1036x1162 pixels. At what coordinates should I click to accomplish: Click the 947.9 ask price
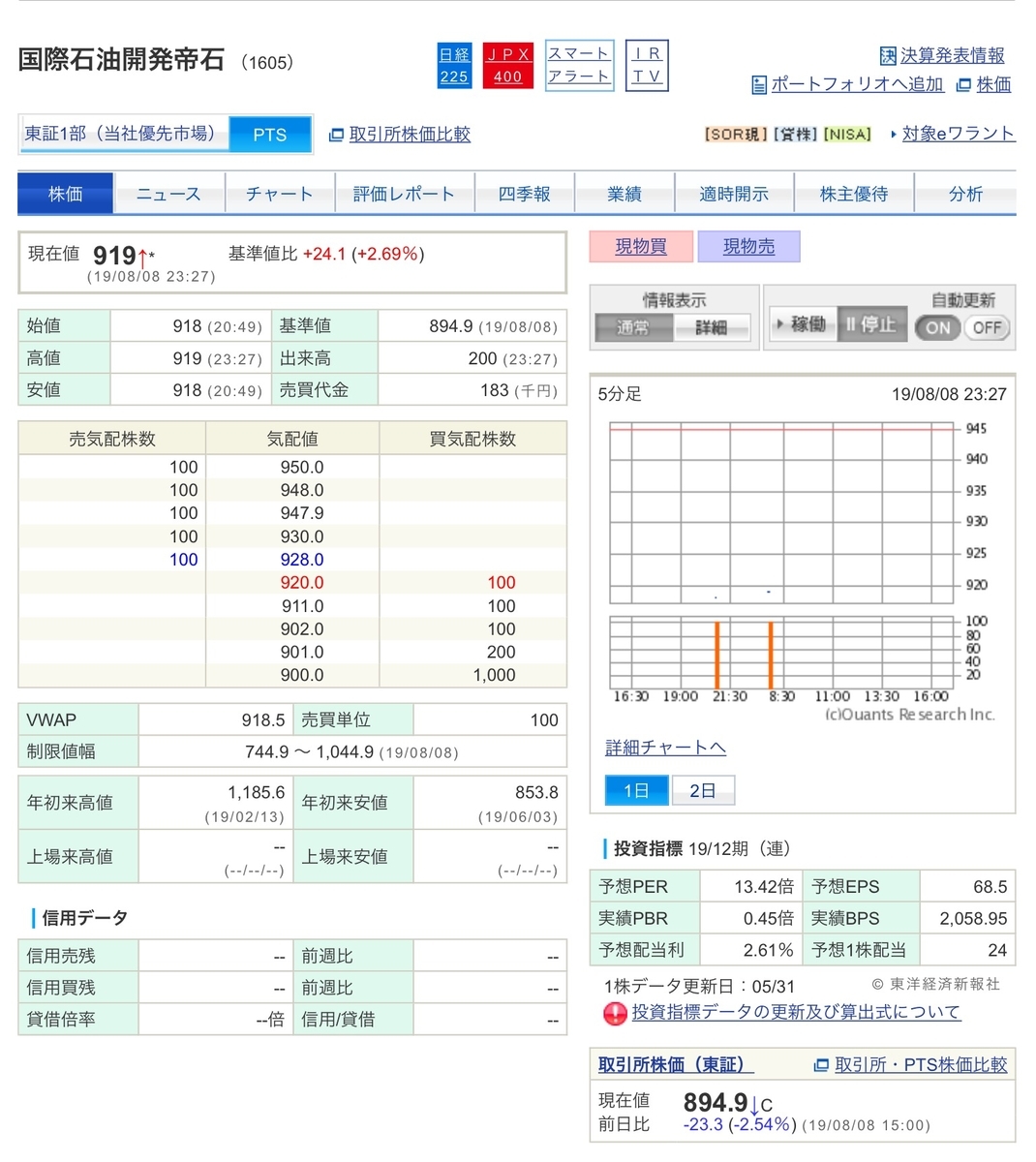302,513
